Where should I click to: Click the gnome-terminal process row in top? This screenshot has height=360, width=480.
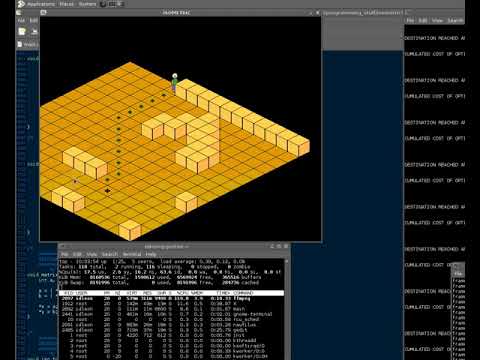[171, 314]
